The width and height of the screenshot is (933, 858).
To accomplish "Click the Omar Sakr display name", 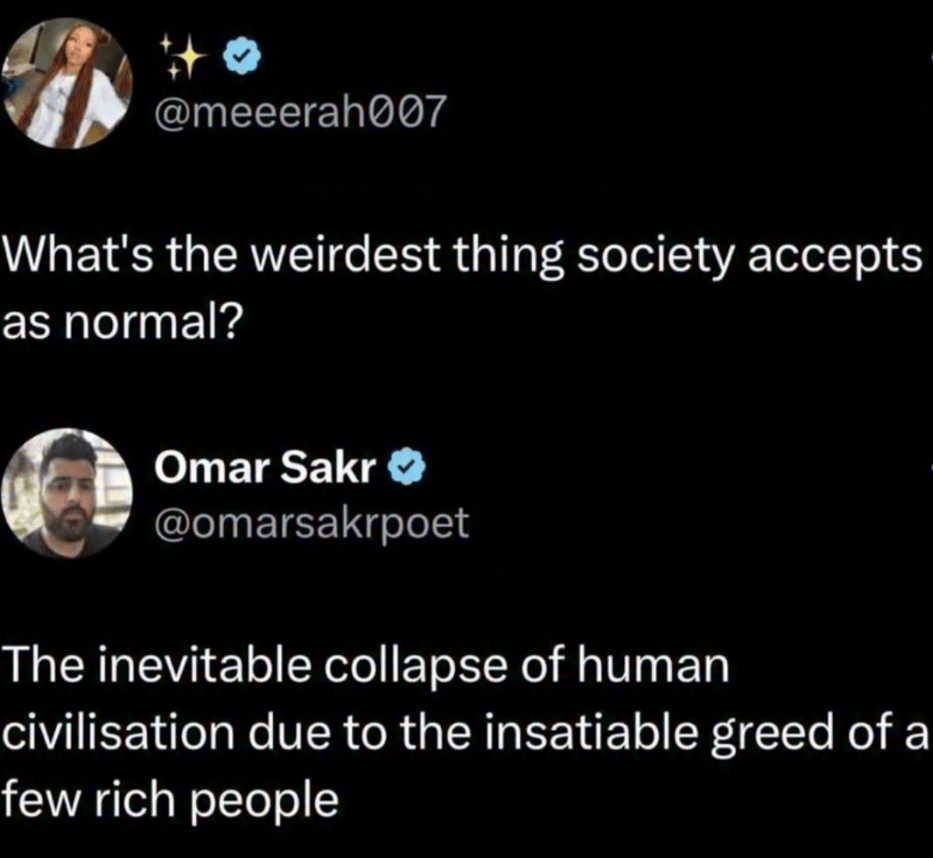I will tap(263, 466).
